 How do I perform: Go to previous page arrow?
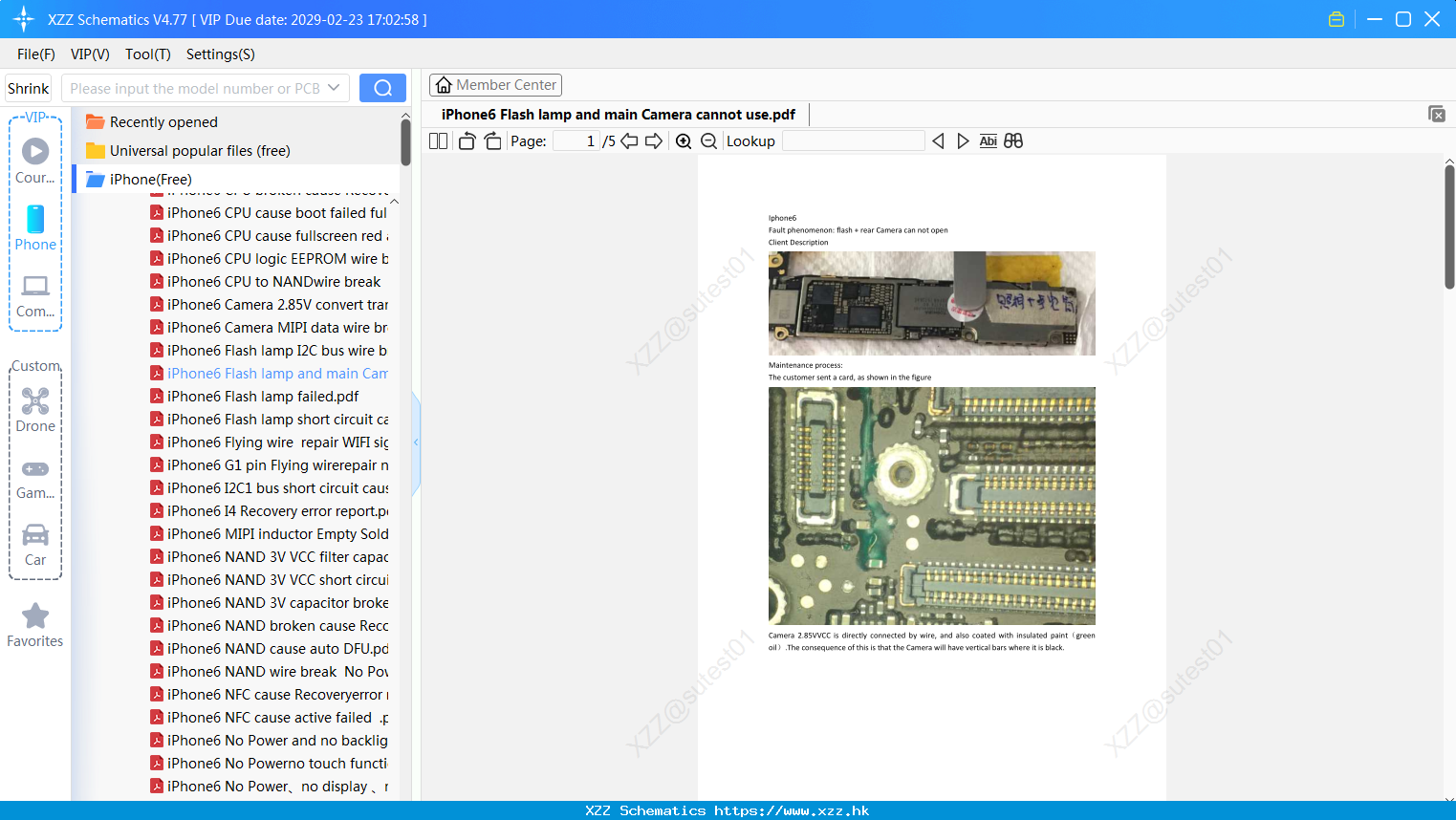pyautogui.click(x=629, y=141)
